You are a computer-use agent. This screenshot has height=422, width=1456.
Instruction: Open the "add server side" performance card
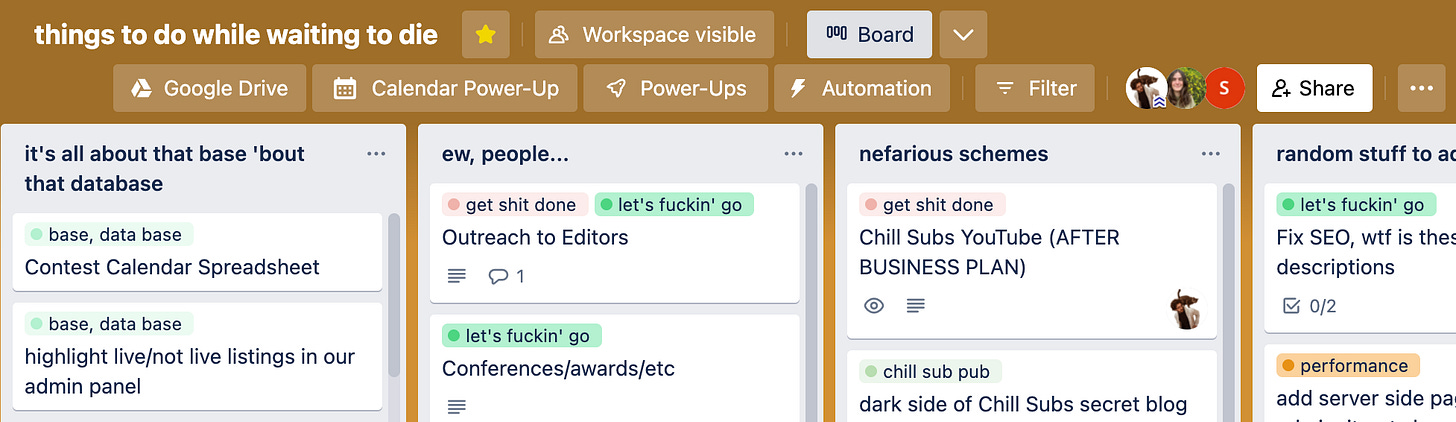click(x=1360, y=384)
